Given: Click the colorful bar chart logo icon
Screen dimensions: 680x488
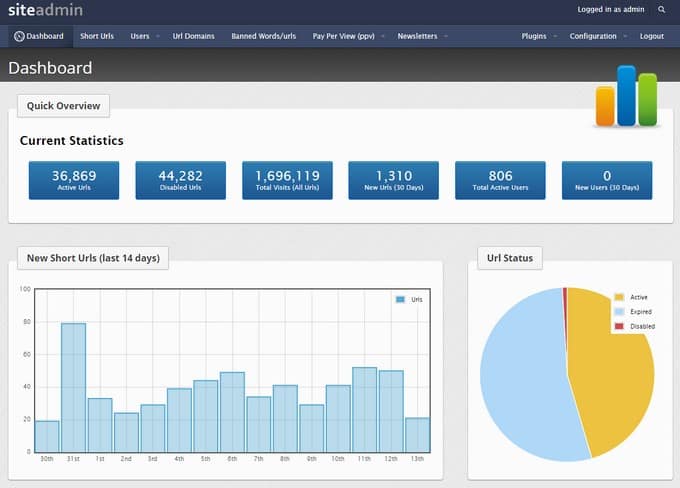Looking at the screenshot, I should [x=626, y=97].
